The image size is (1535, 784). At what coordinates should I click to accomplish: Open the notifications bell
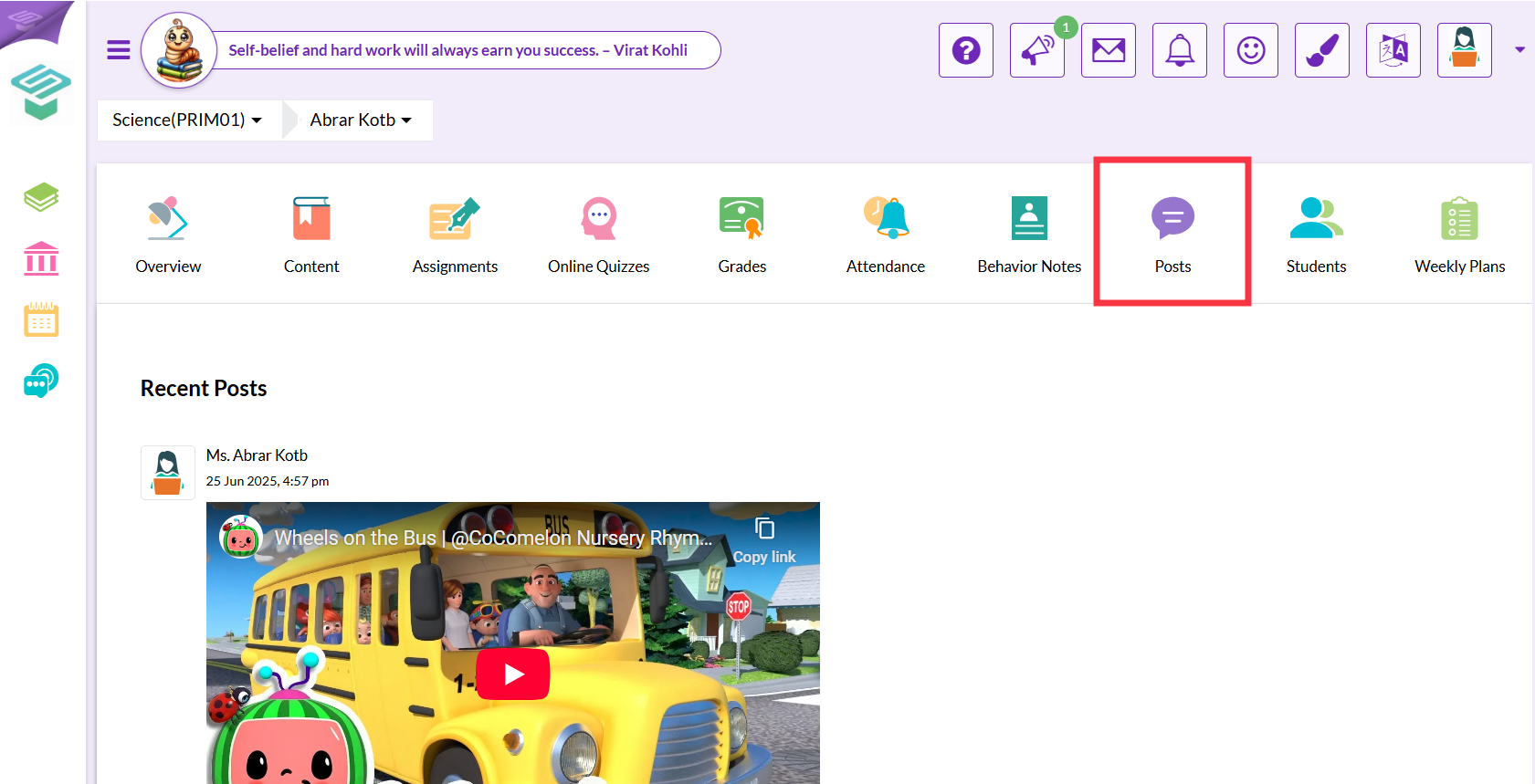[1180, 50]
